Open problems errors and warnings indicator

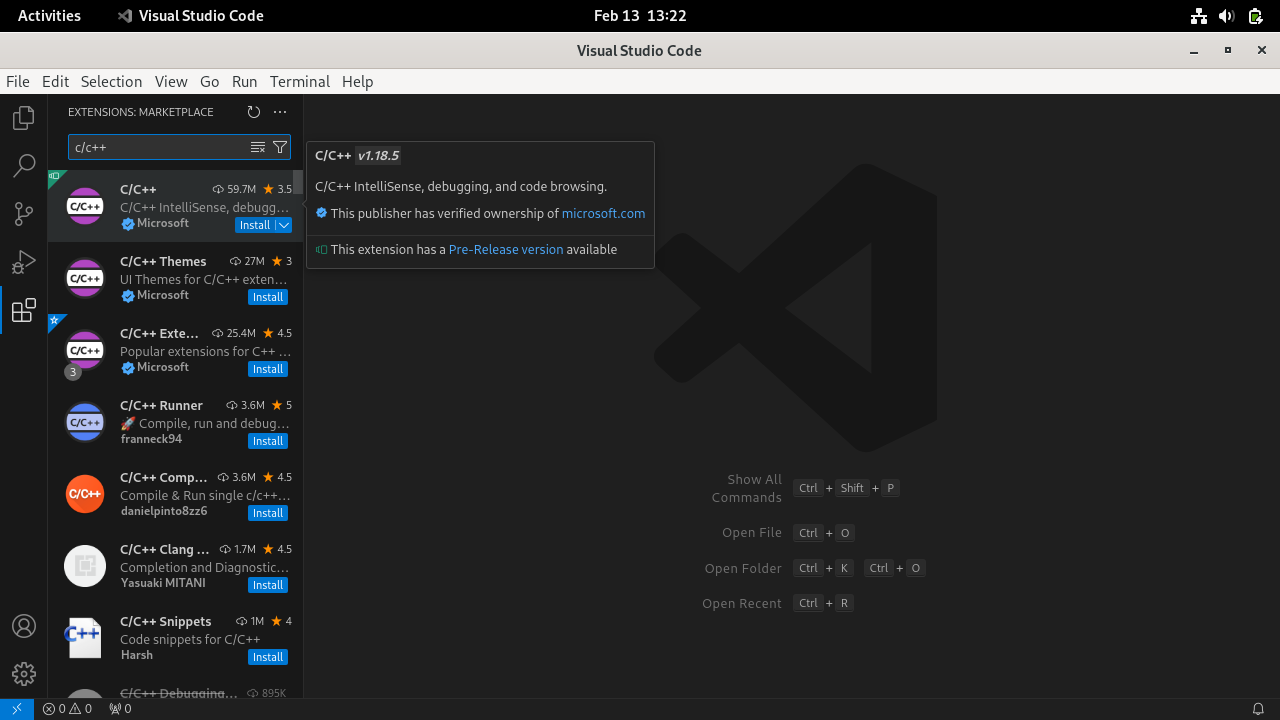[x=67, y=709]
